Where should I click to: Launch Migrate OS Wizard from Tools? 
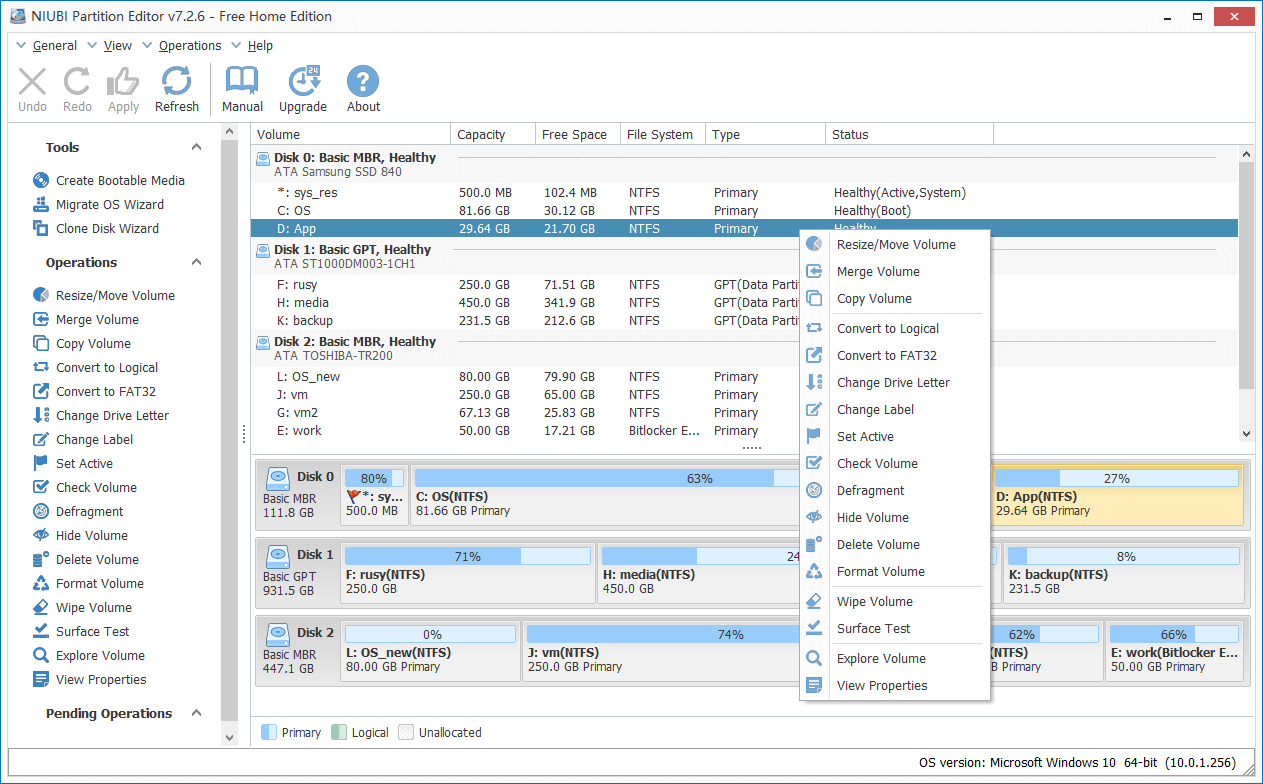[x=109, y=205]
